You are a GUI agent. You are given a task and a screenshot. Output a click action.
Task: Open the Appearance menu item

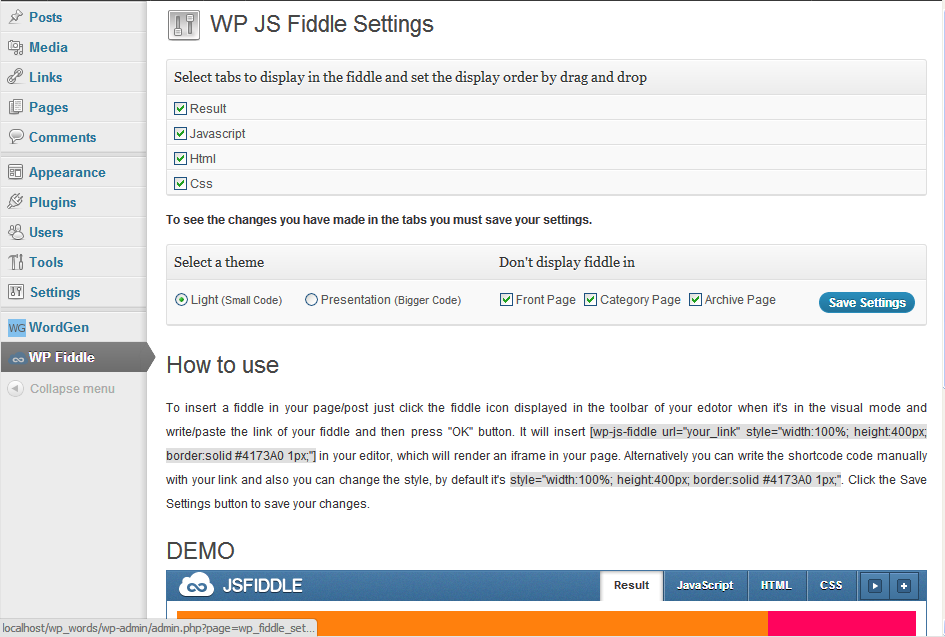67,172
